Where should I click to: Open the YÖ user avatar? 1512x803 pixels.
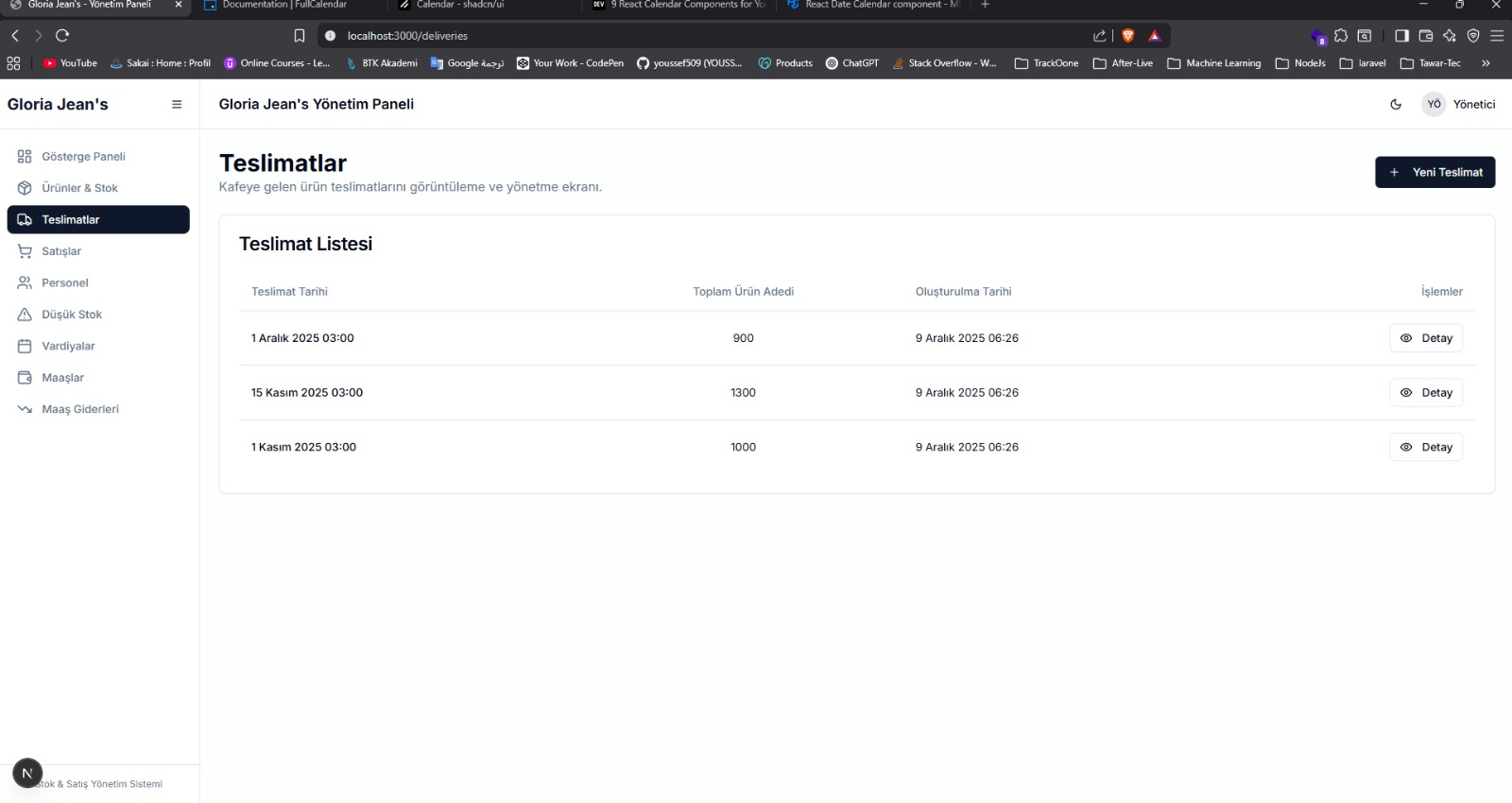[x=1434, y=105]
